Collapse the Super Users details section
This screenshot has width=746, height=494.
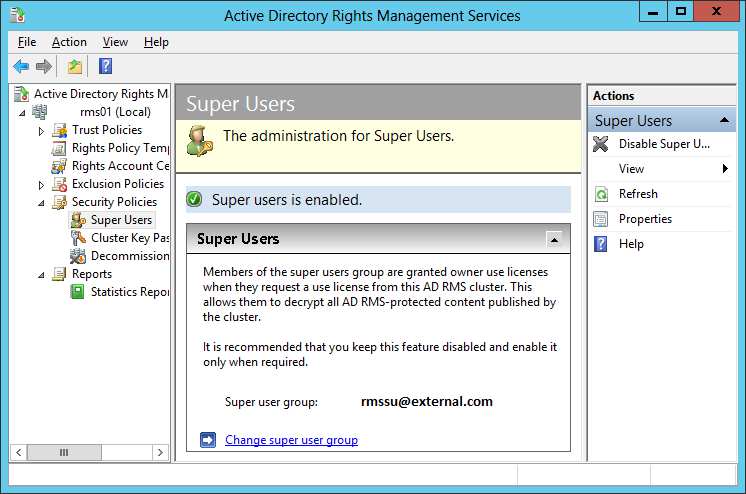[x=554, y=239]
